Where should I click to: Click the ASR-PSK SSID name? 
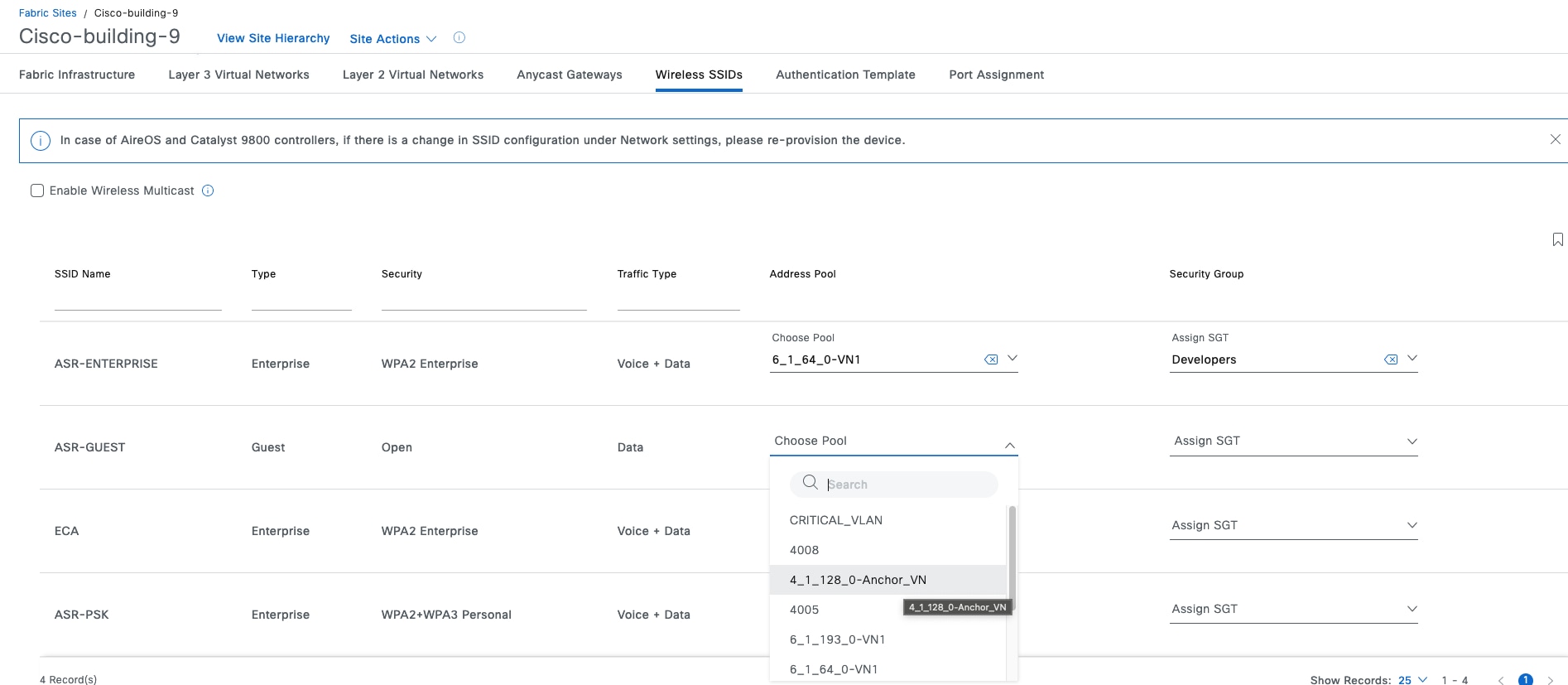point(81,615)
